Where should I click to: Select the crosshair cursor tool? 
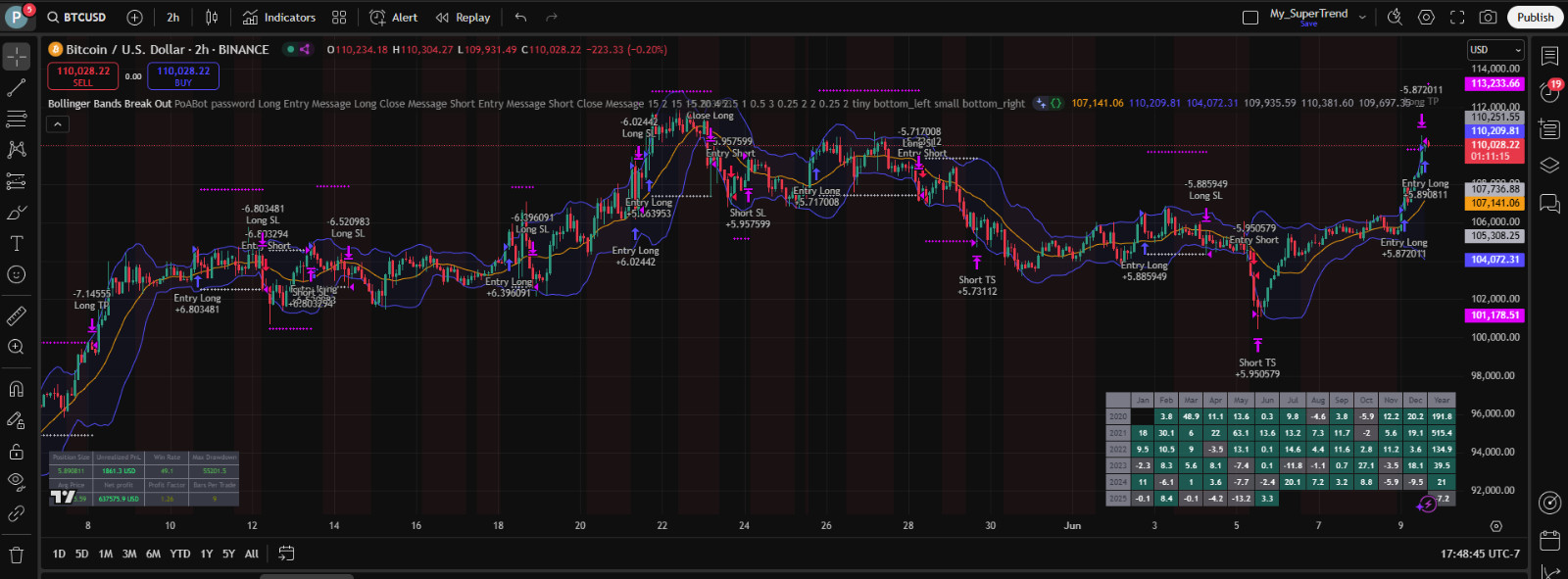click(17, 57)
